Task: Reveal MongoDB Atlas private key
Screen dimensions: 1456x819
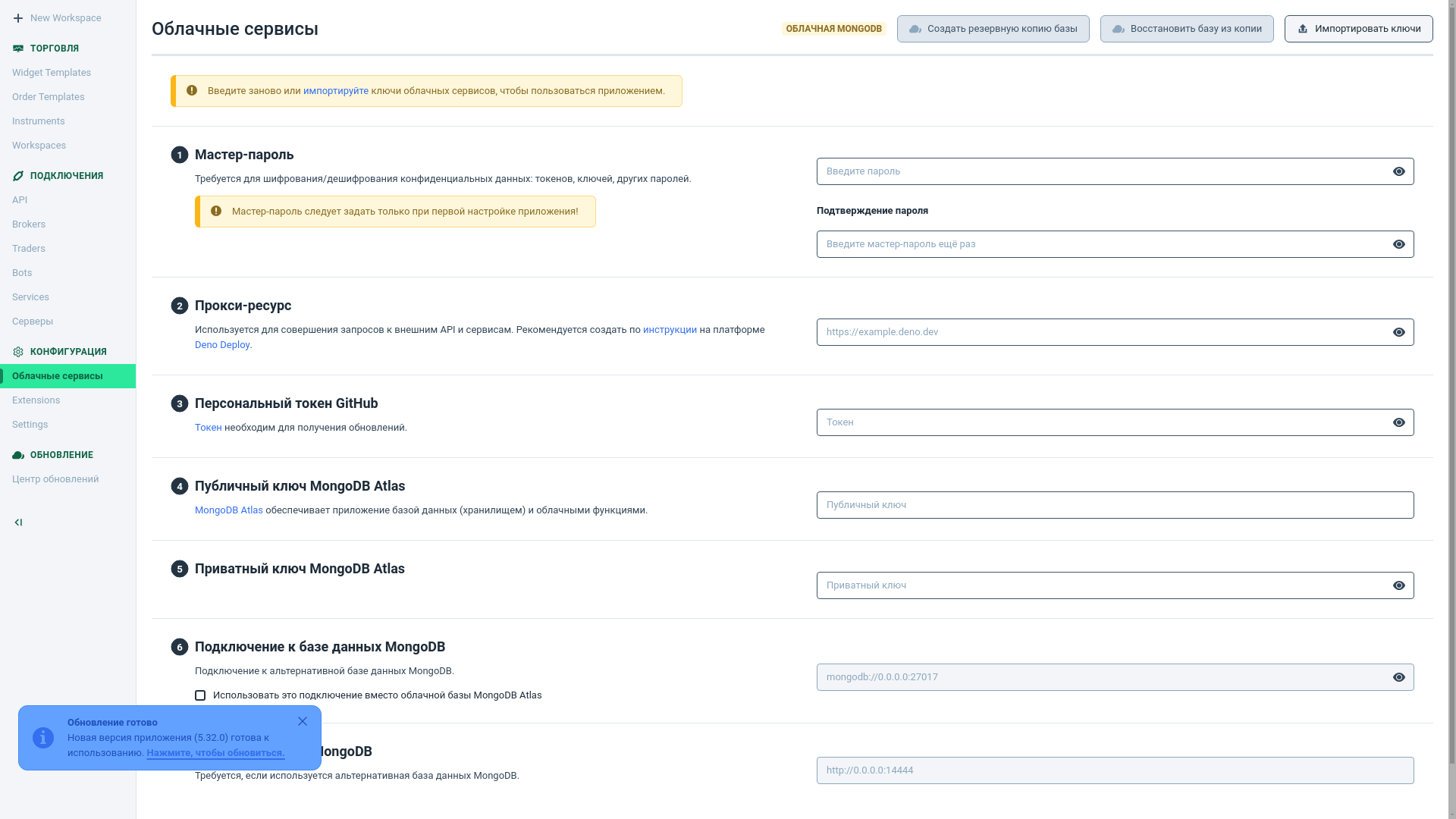Action: pyautogui.click(x=1399, y=585)
